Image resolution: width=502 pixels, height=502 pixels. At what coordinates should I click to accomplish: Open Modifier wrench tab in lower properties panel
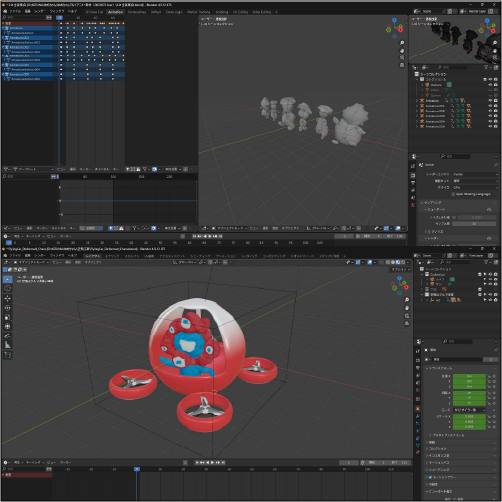pos(418,416)
